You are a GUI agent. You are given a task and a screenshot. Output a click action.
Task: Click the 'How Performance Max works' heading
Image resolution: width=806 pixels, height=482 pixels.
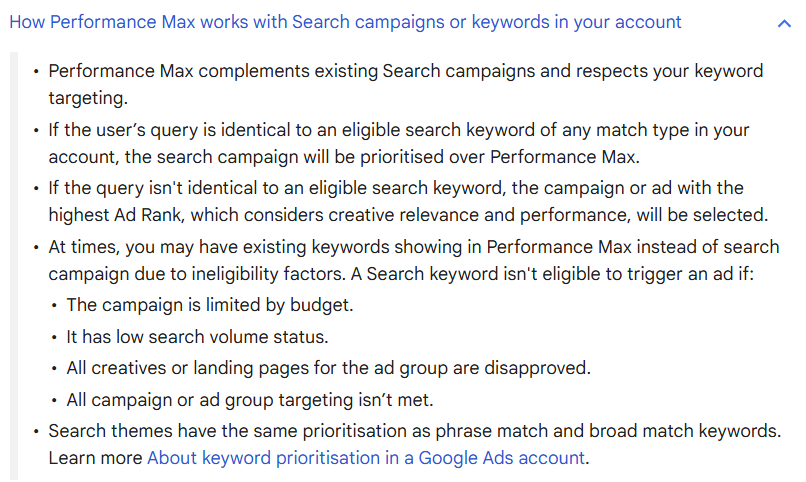coord(345,22)
